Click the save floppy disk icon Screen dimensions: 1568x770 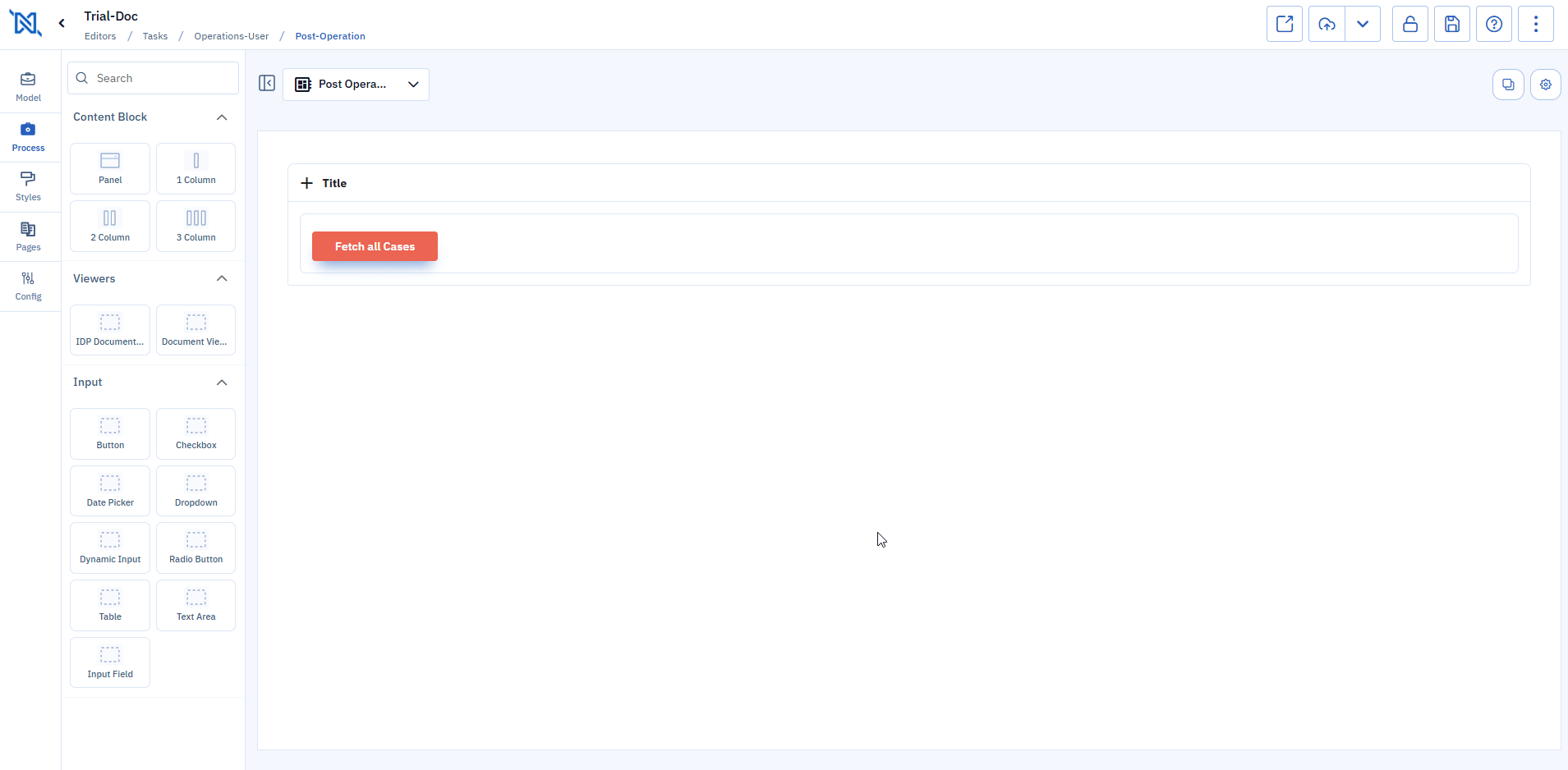coord(1452,24)
